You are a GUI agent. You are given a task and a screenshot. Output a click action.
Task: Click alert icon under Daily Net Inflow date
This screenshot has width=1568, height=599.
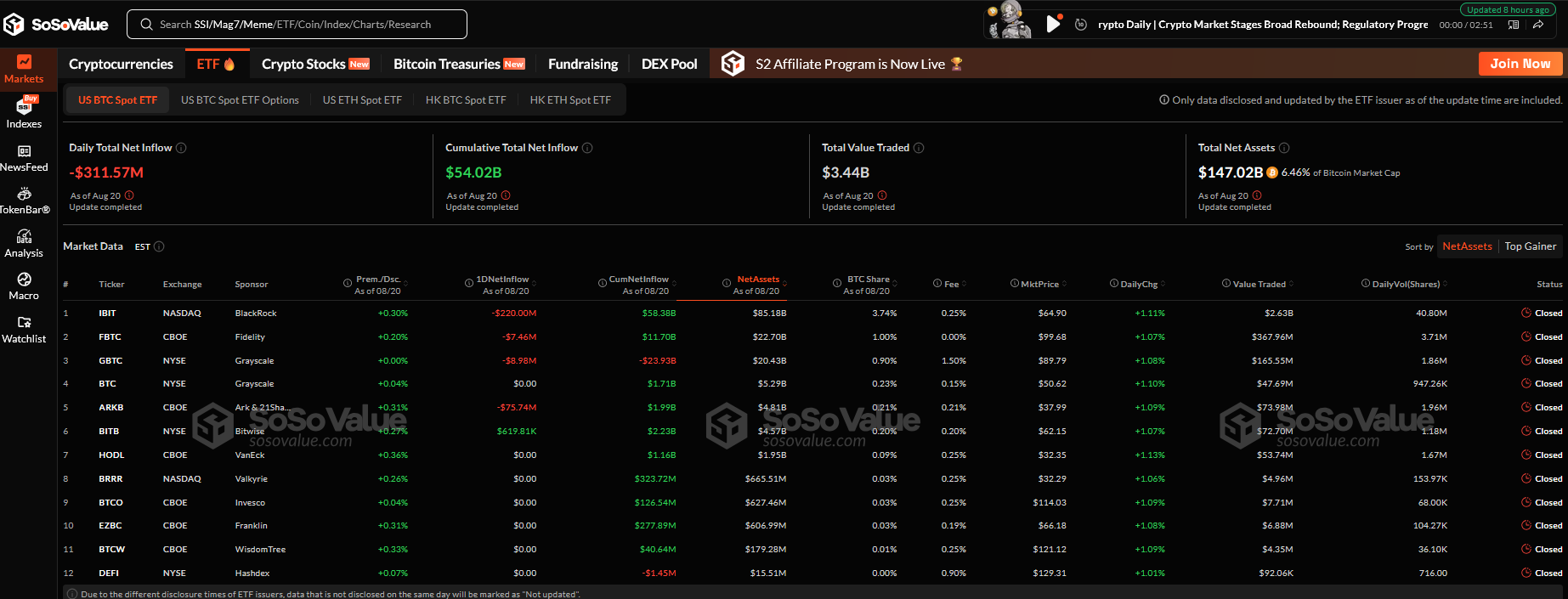[x=129, y=195]
